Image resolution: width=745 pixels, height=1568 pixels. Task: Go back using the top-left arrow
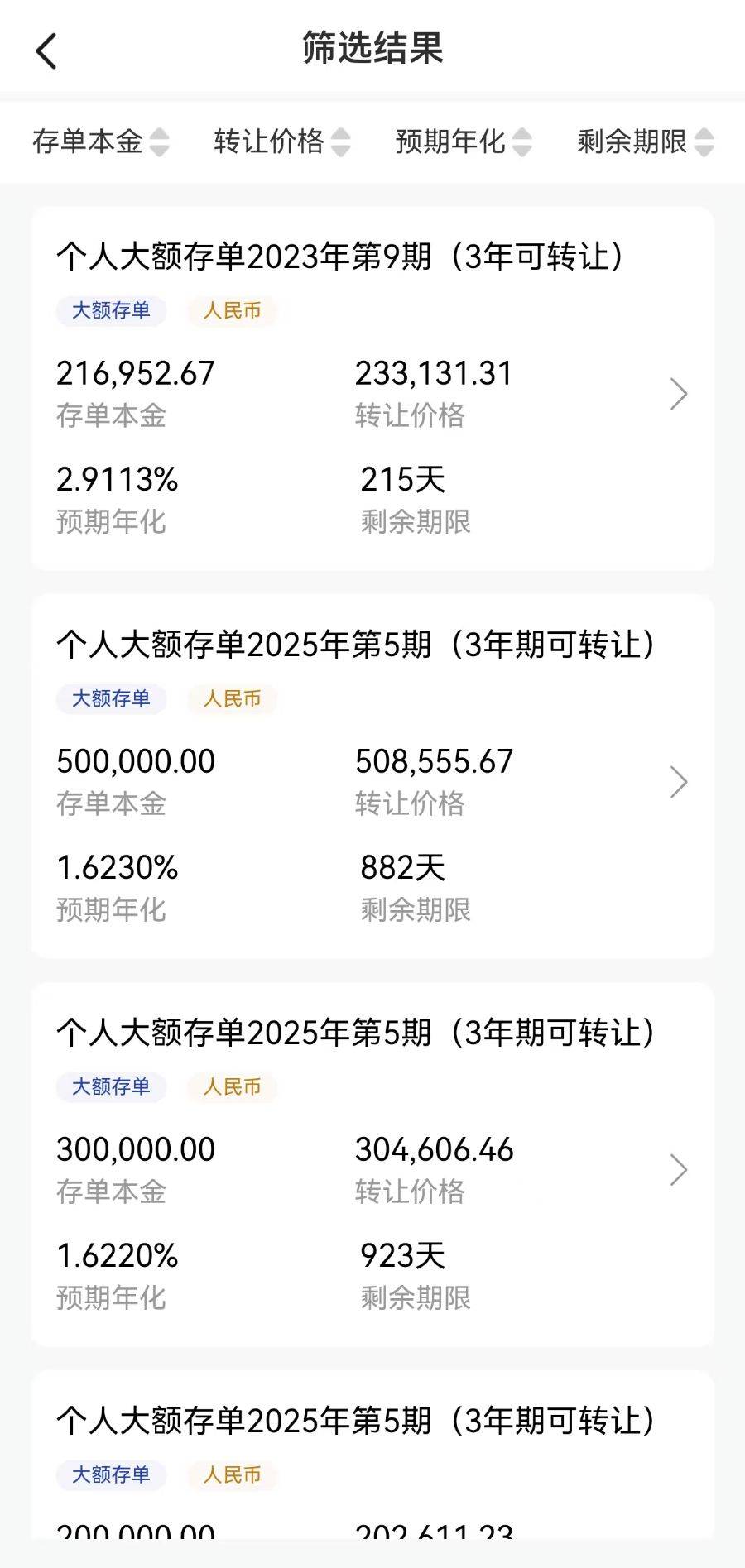[46, 51]
